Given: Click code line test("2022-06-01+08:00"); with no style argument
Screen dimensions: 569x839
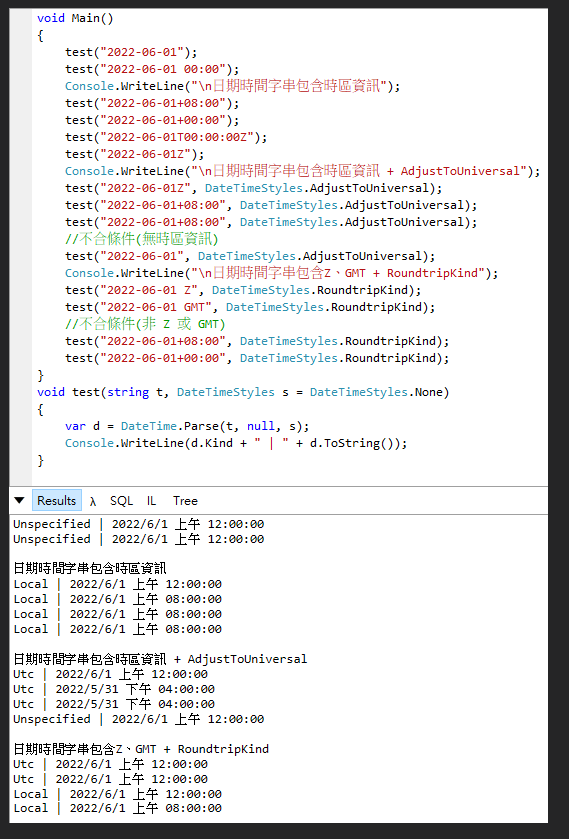Looking at the screenshot, I should point(152,103).
